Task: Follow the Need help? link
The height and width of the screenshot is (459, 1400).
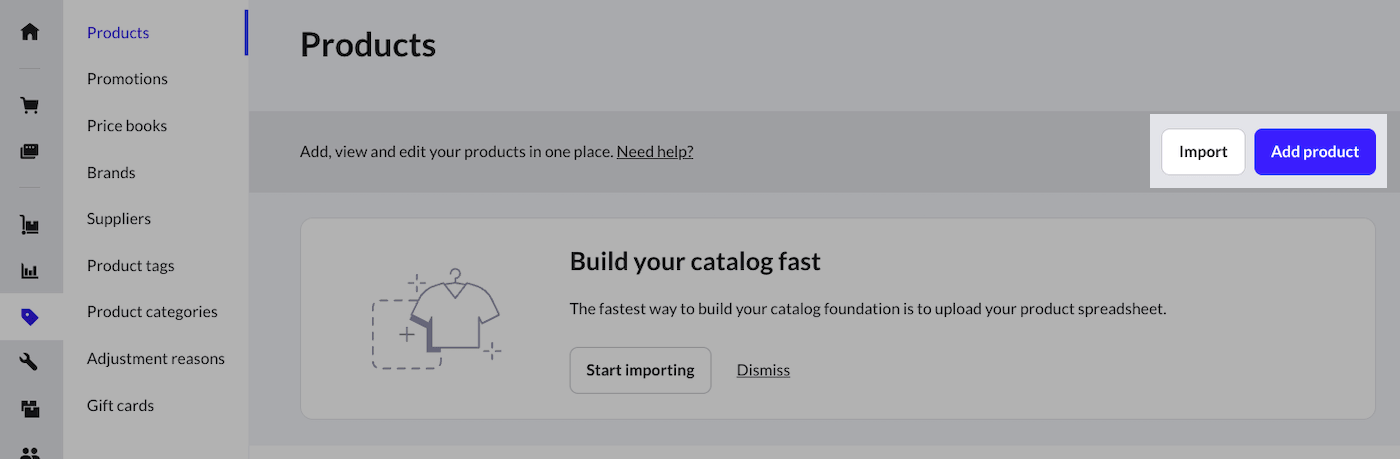Action: [x=655, y=152]
